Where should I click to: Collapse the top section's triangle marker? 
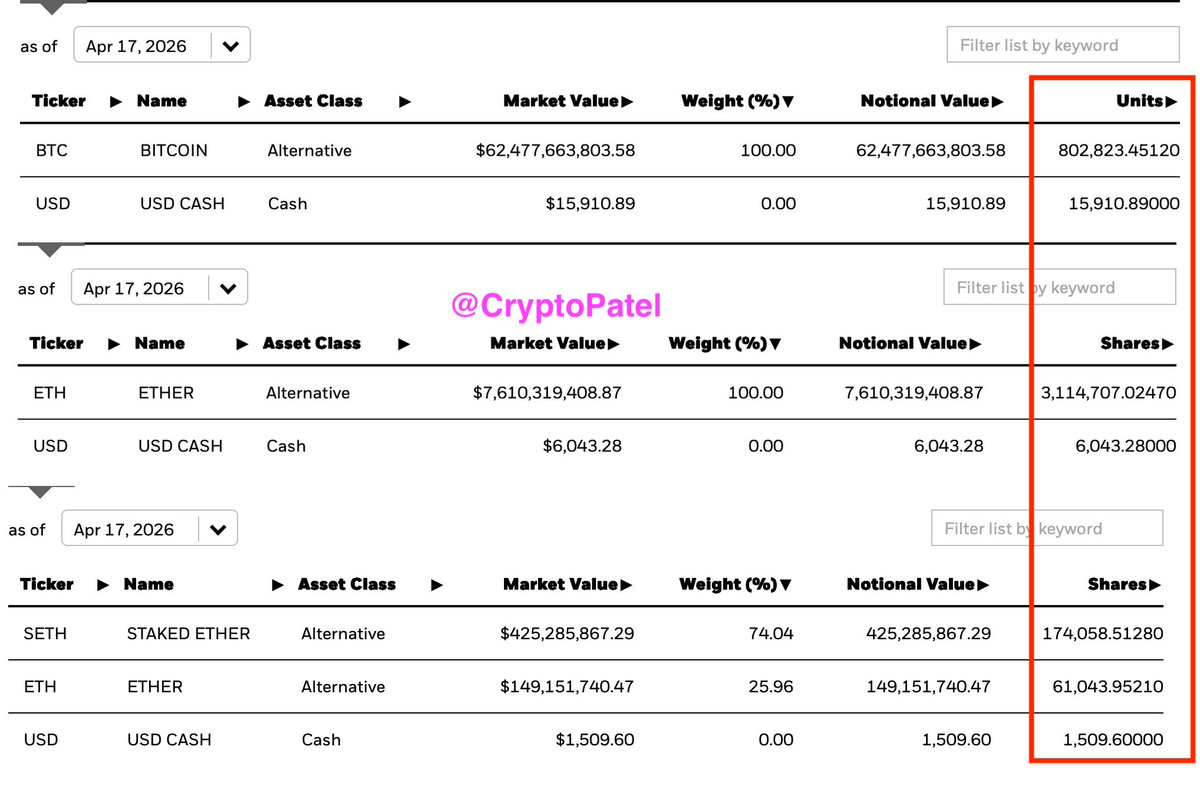point(50,7)
